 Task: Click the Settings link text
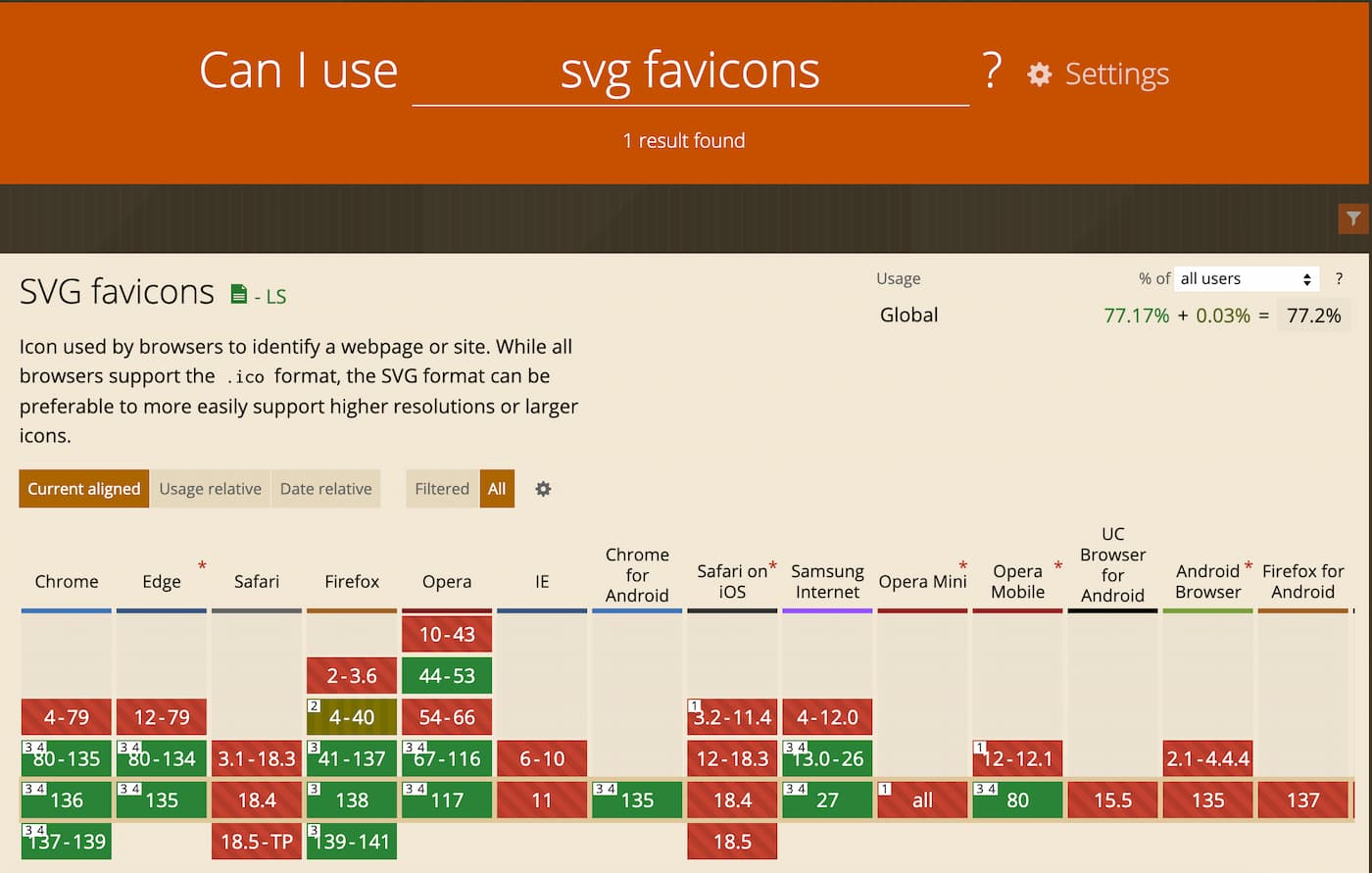tap(1116, 74)
